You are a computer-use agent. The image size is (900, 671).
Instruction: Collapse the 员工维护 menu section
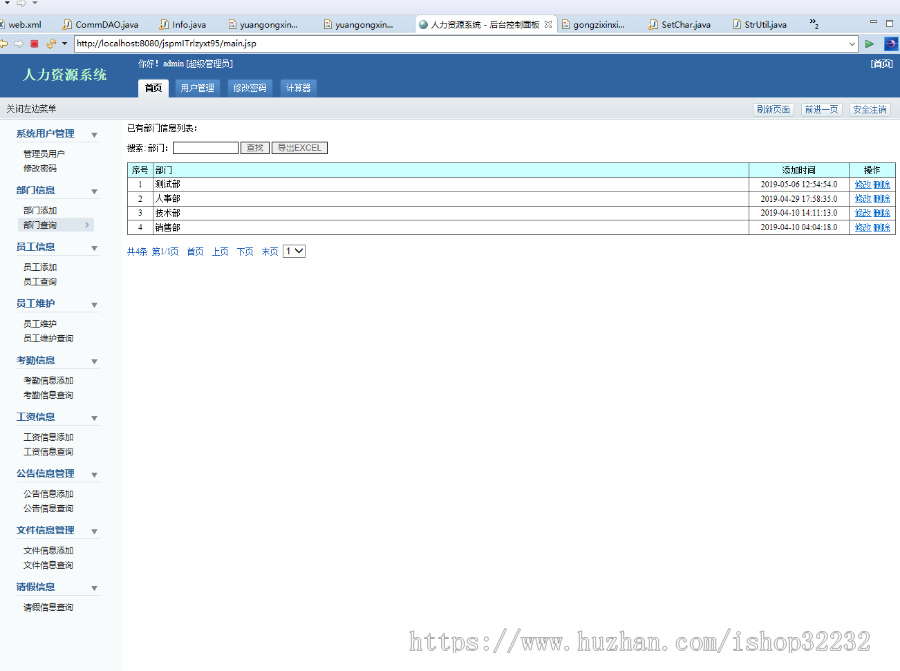click(x=94, y=305)
